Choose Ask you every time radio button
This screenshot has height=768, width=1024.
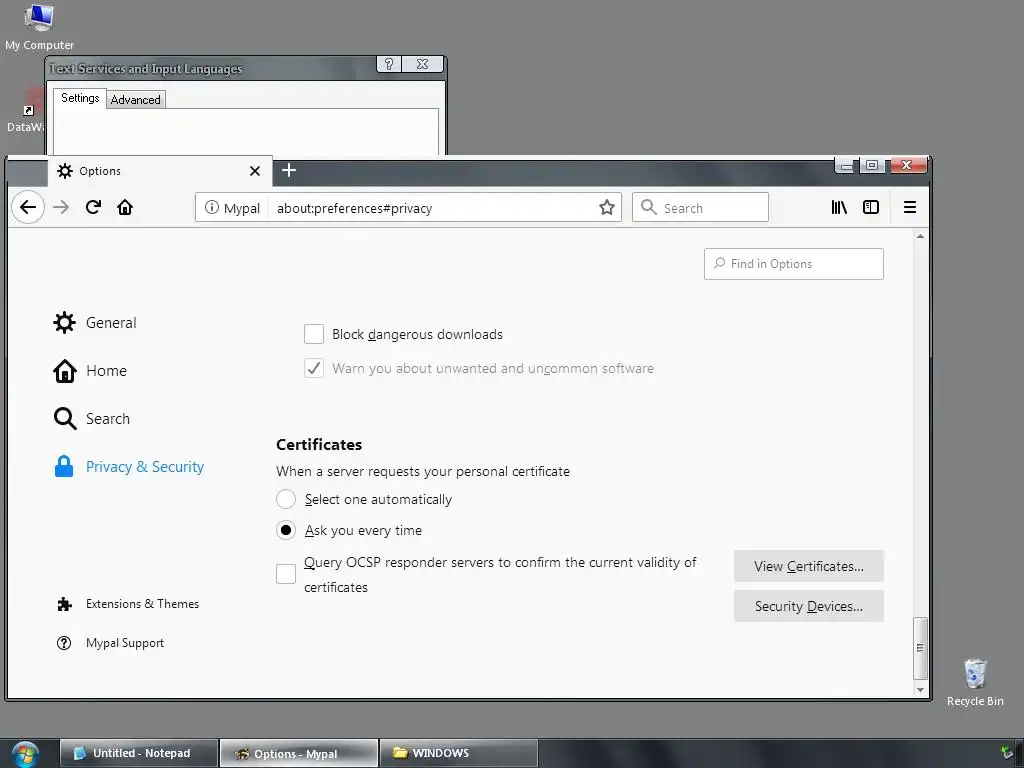[286, 530]
